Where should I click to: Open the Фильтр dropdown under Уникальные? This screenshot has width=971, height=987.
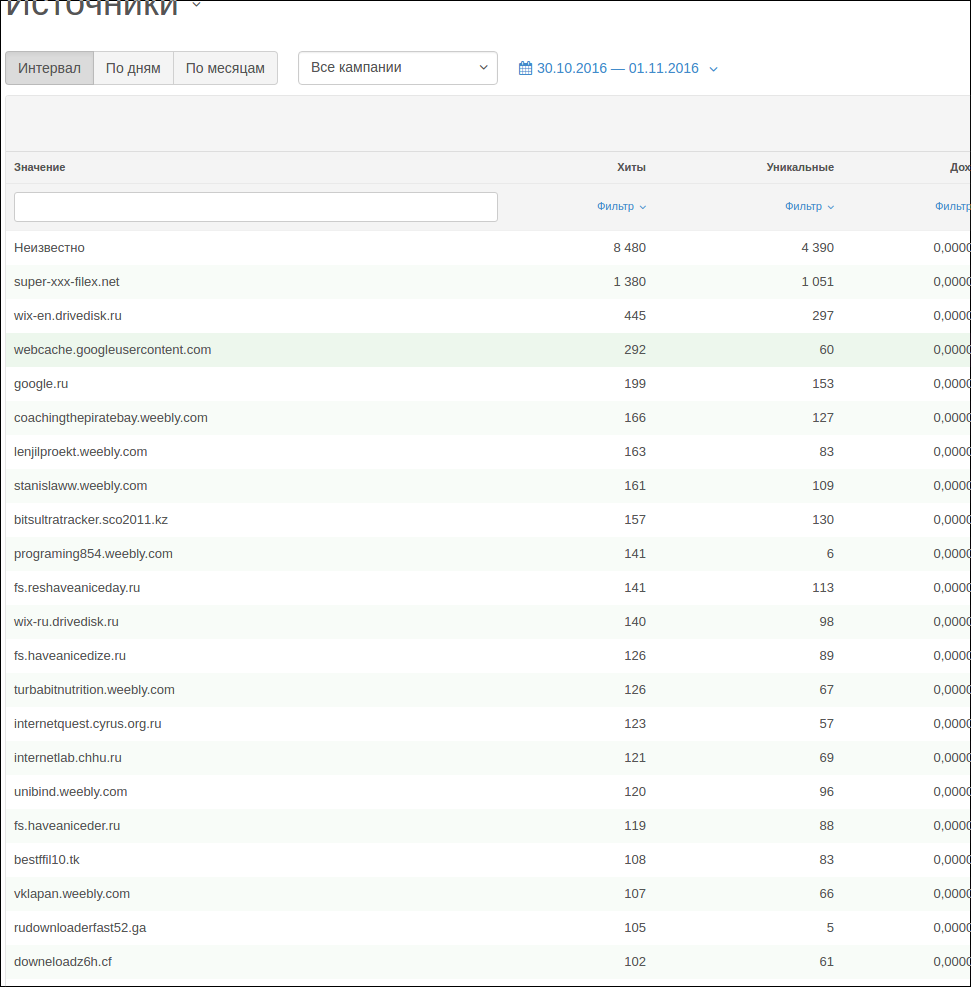point(809,206)
